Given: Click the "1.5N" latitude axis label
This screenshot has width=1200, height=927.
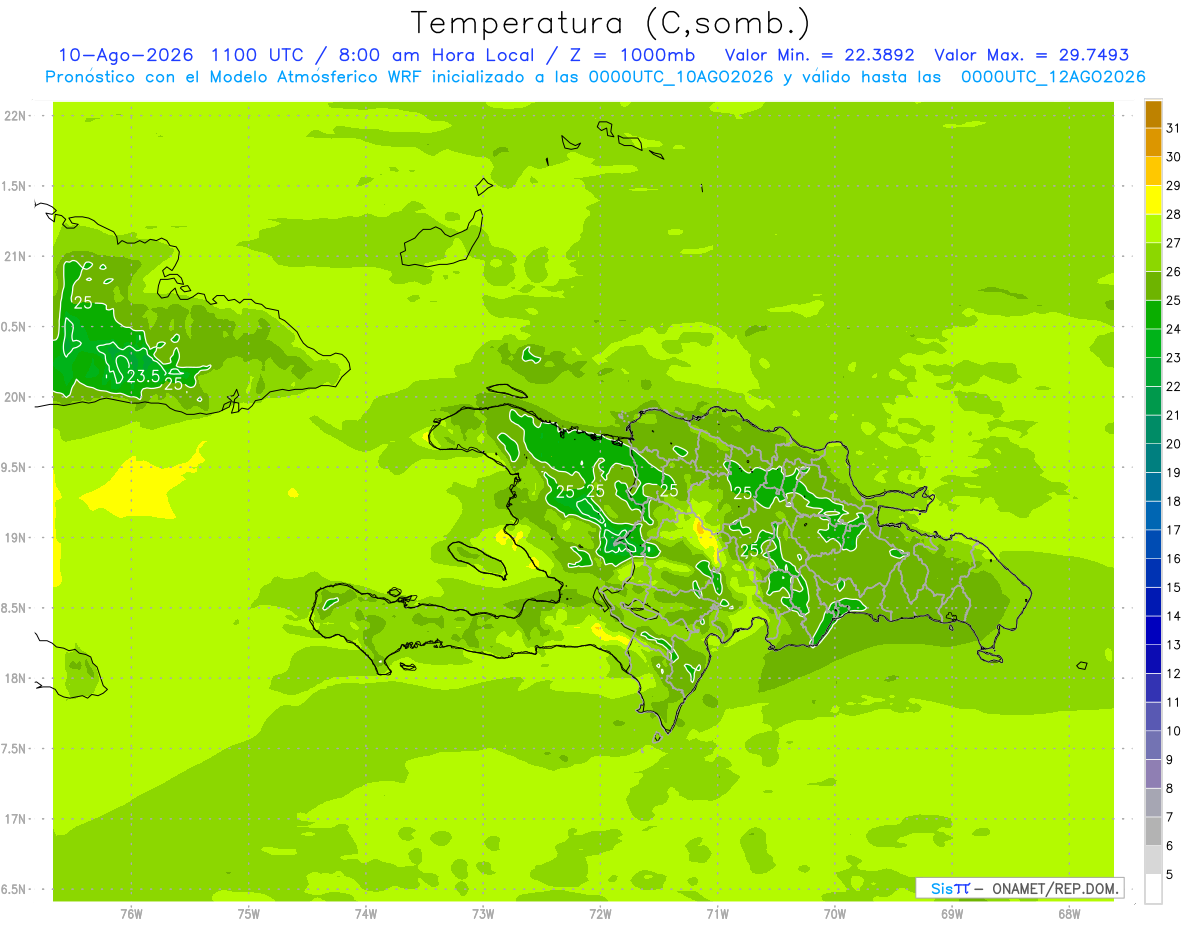Looking at the screenshot, I should 15,186.
